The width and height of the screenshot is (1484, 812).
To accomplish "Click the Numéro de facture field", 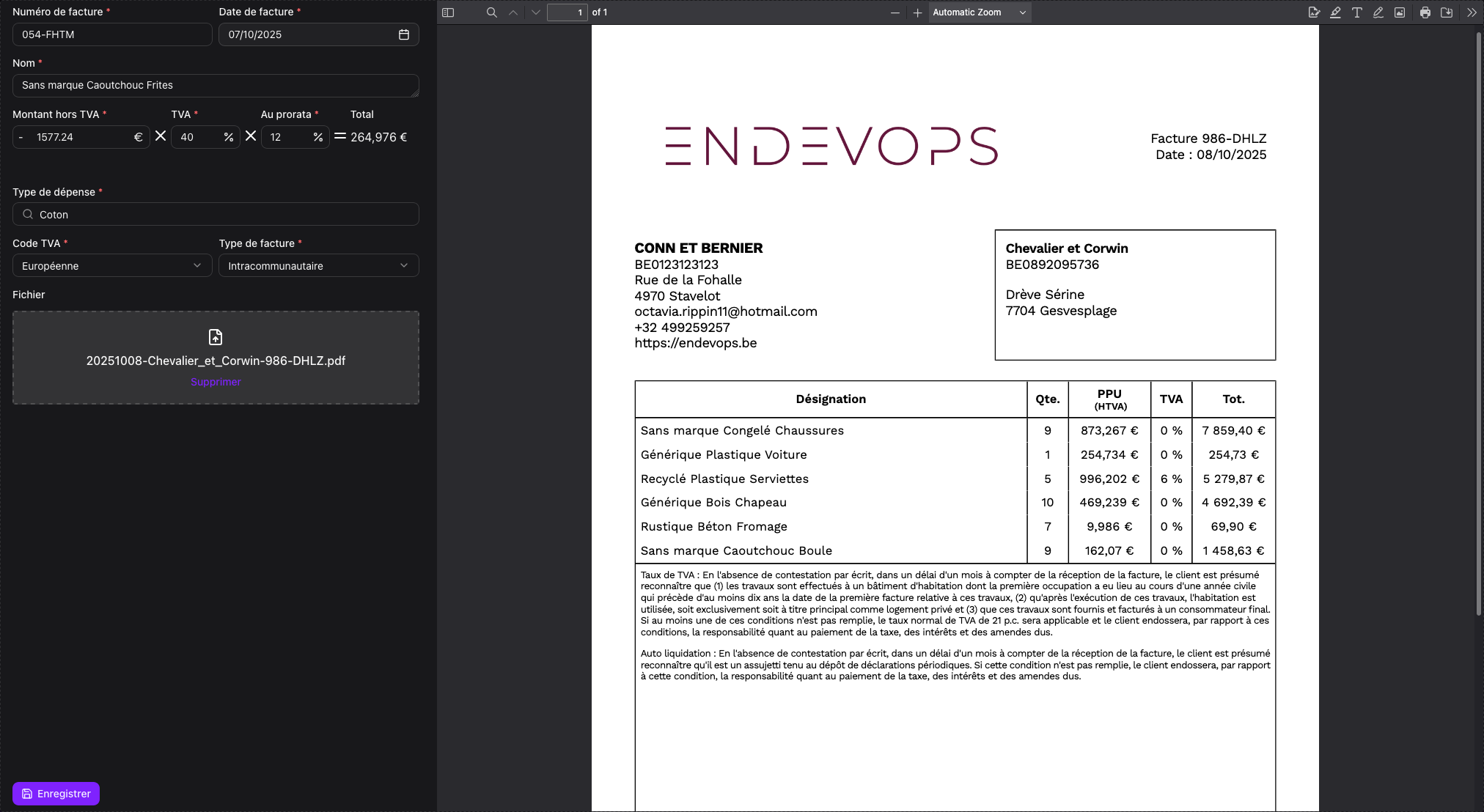I will [x=112, y=34].
